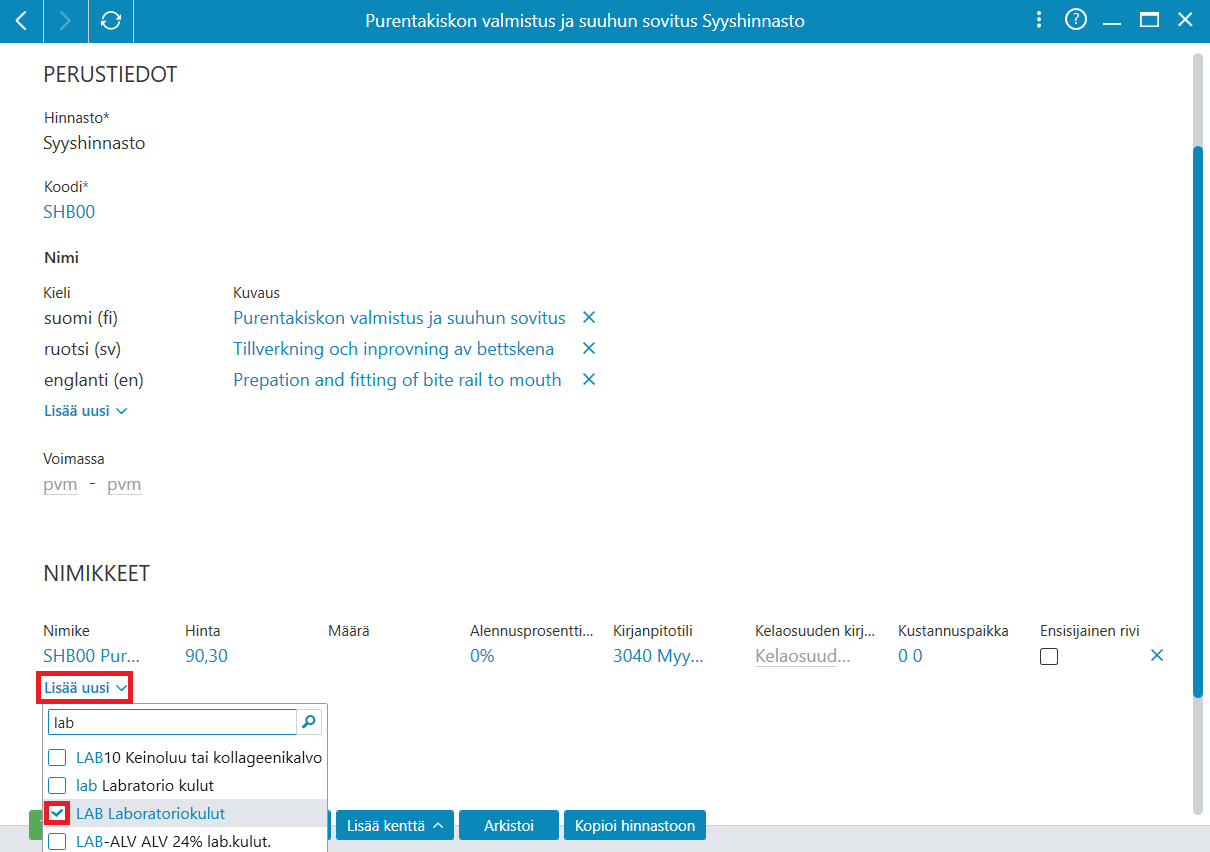This screenshot has height=852, width=1210.
Task: Click the Kelaosuud... field
Action: (x=802, y=656)
